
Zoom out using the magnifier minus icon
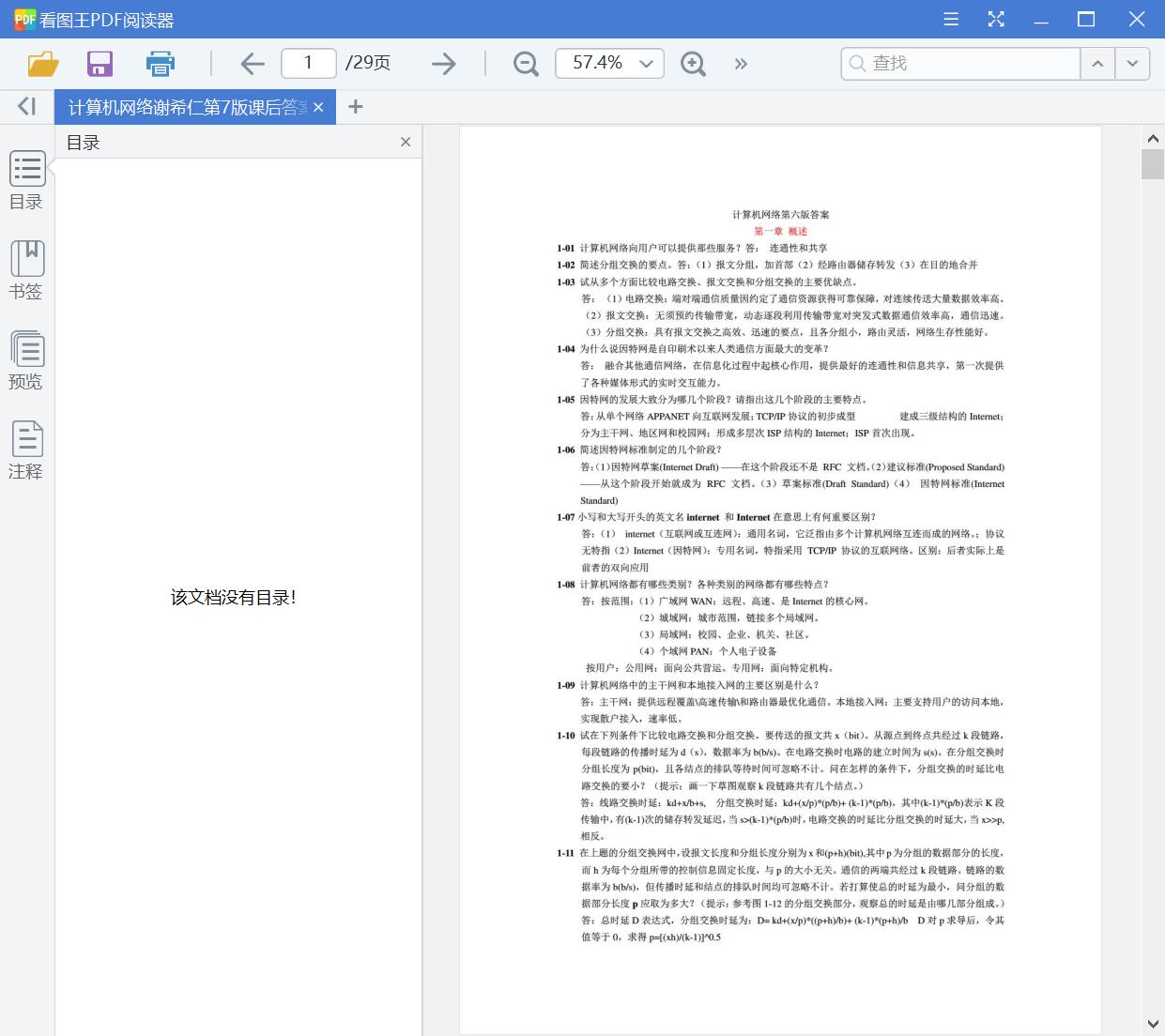point(525,63)
